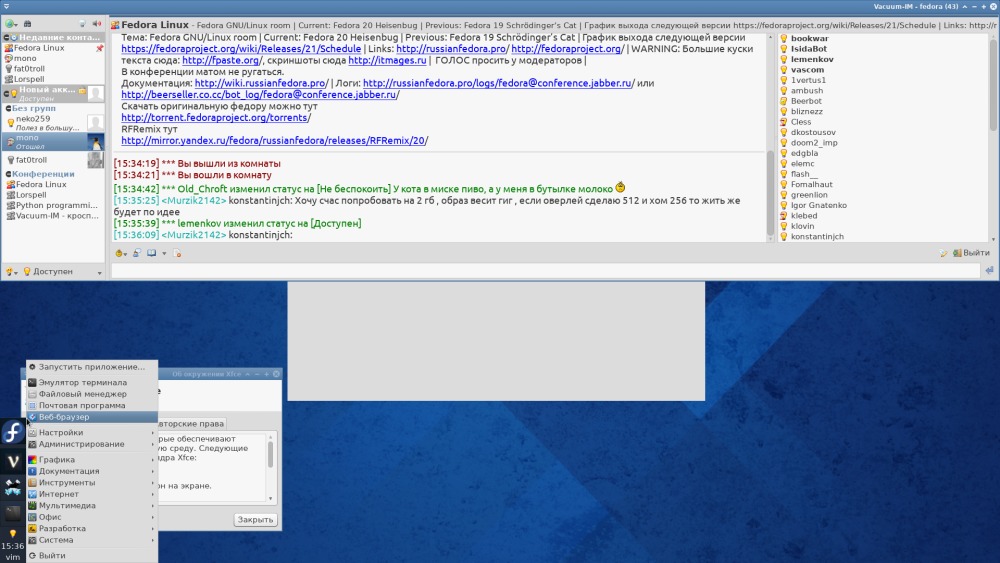Open the wiki.russianfedora.pro link
This screenshot has width=1000, height=563.
pyautogui.click(x=260, y=84)
